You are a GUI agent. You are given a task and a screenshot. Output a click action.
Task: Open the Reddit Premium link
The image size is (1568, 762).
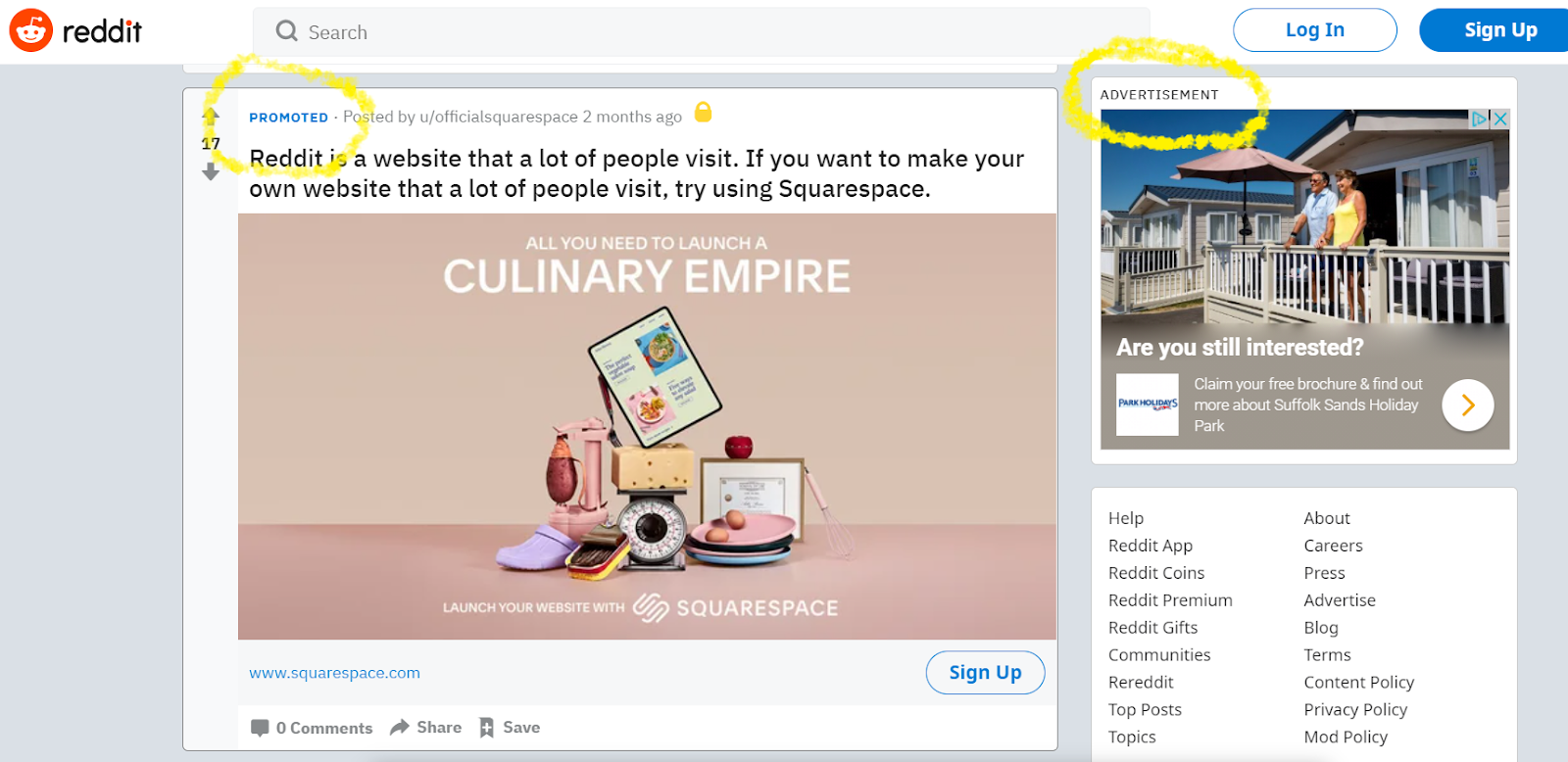pos(1170,600)
